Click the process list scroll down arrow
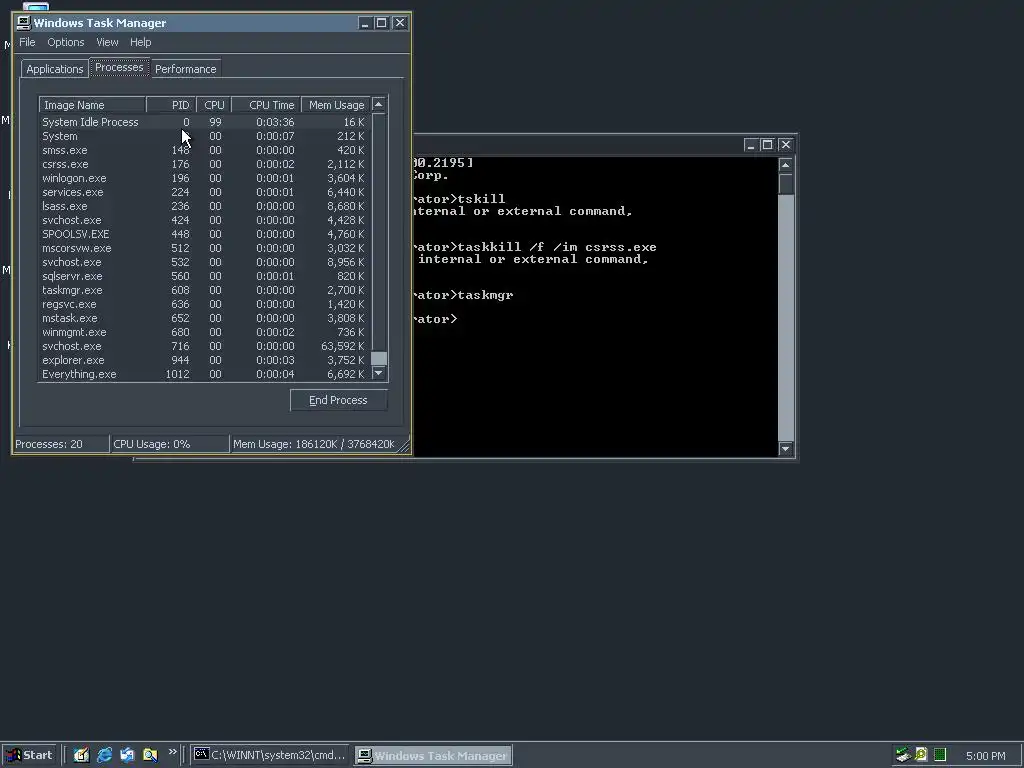 [379, 373]
